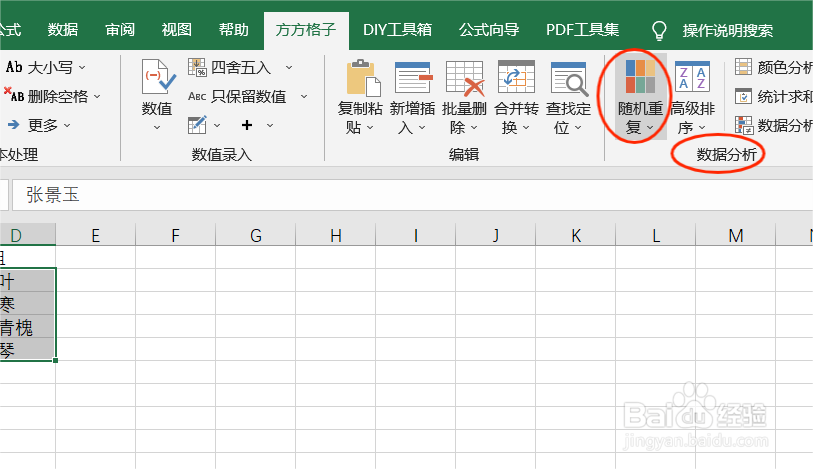Open the DIY工具箱 tab
This screenshot has height=469, width=813.
click(397, 30)
